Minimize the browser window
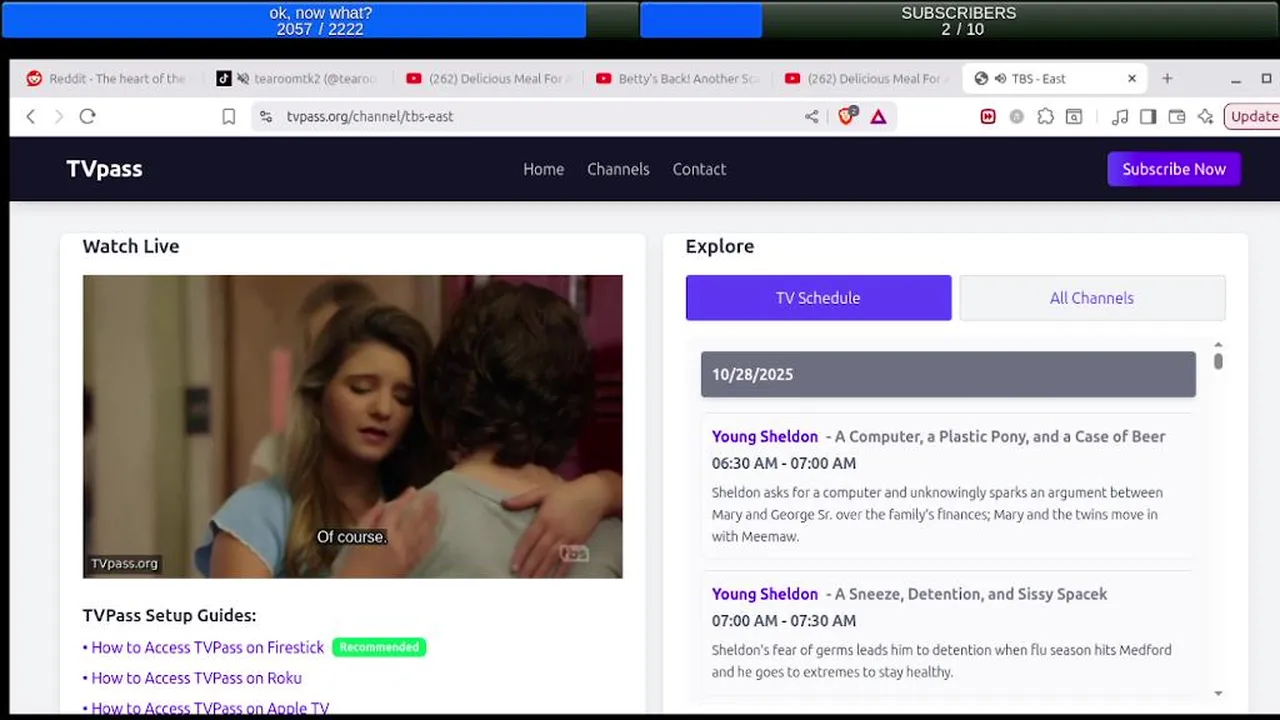This screenshot has height=720, width=1280. click(1236, 79)
